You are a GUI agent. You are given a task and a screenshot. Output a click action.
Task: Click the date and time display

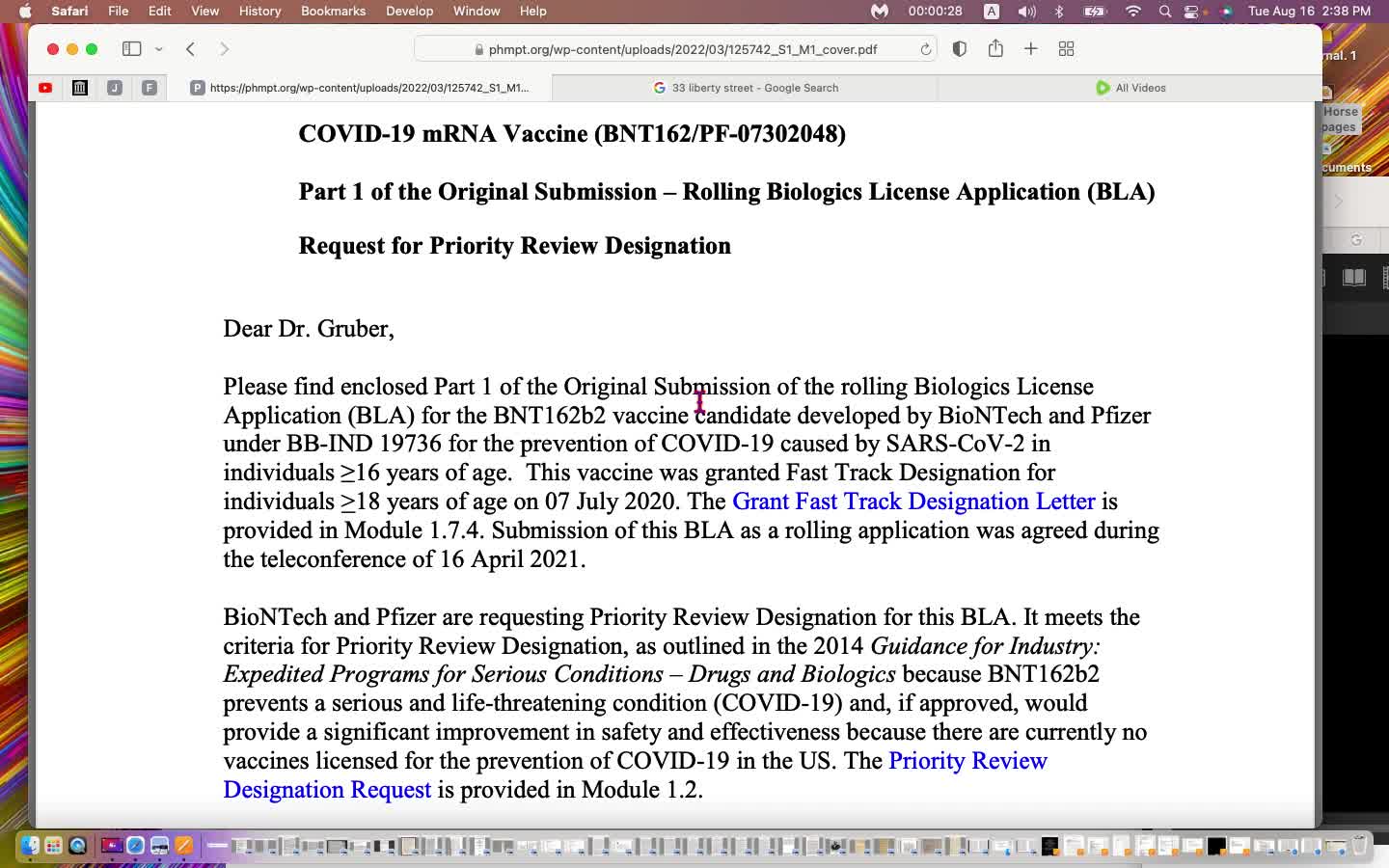(1309, 11)
